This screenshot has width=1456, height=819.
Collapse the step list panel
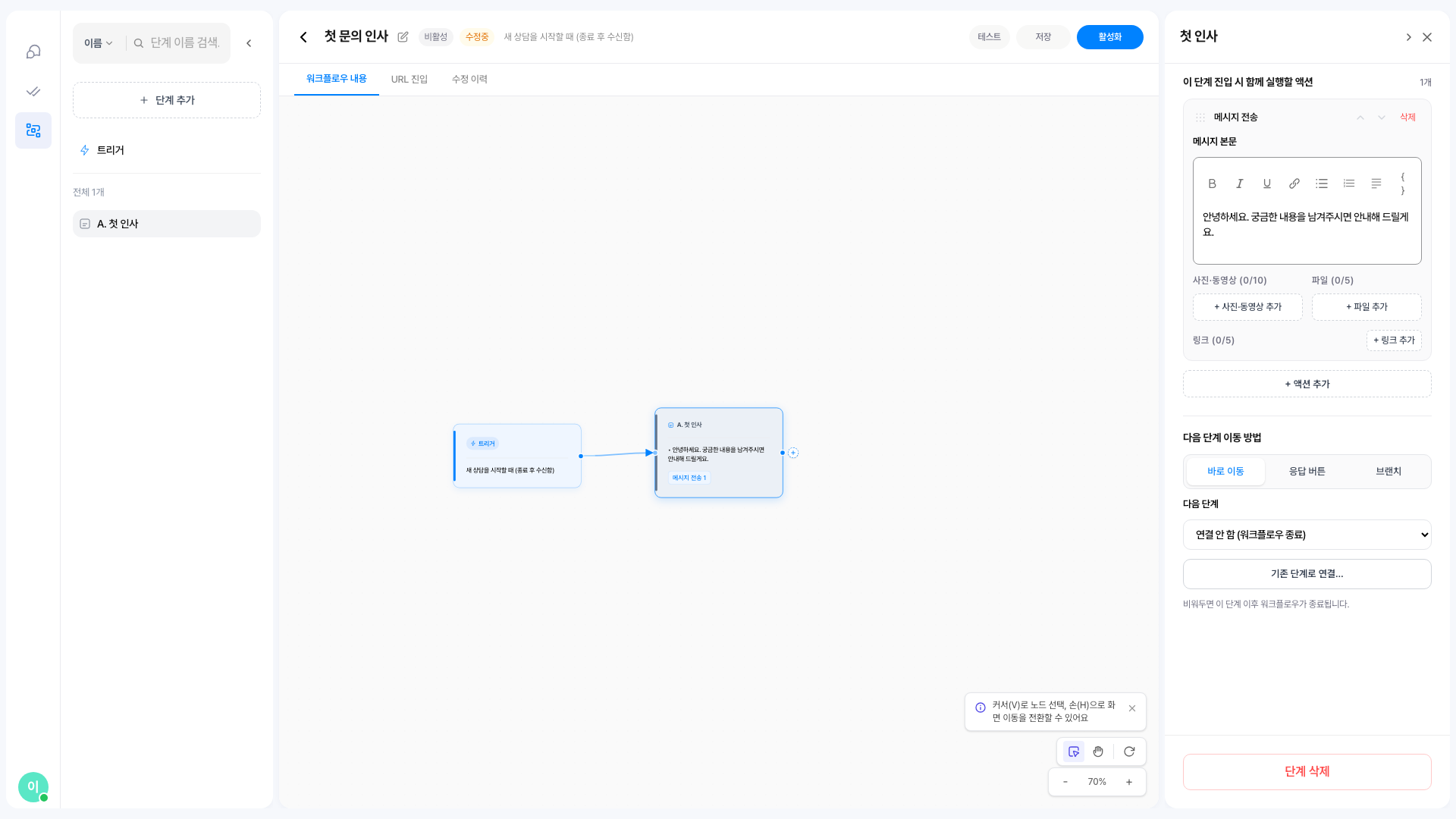point(249,43)
